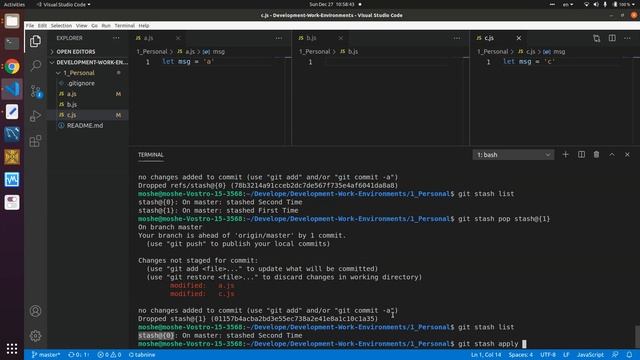Open the Manage gear icon
Viewport: 640px width, 360px height.
[36, 336]
